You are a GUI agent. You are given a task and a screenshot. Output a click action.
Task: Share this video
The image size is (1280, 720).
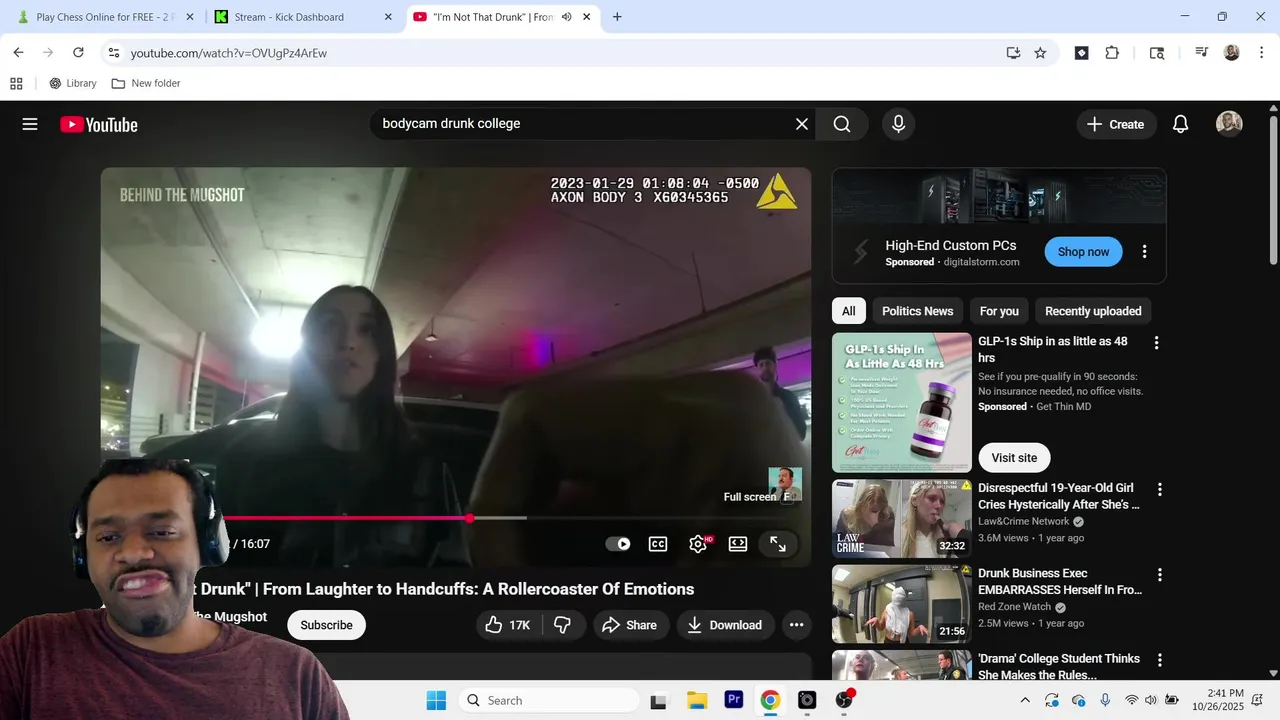pyautogui.click(x=630, y=625)
